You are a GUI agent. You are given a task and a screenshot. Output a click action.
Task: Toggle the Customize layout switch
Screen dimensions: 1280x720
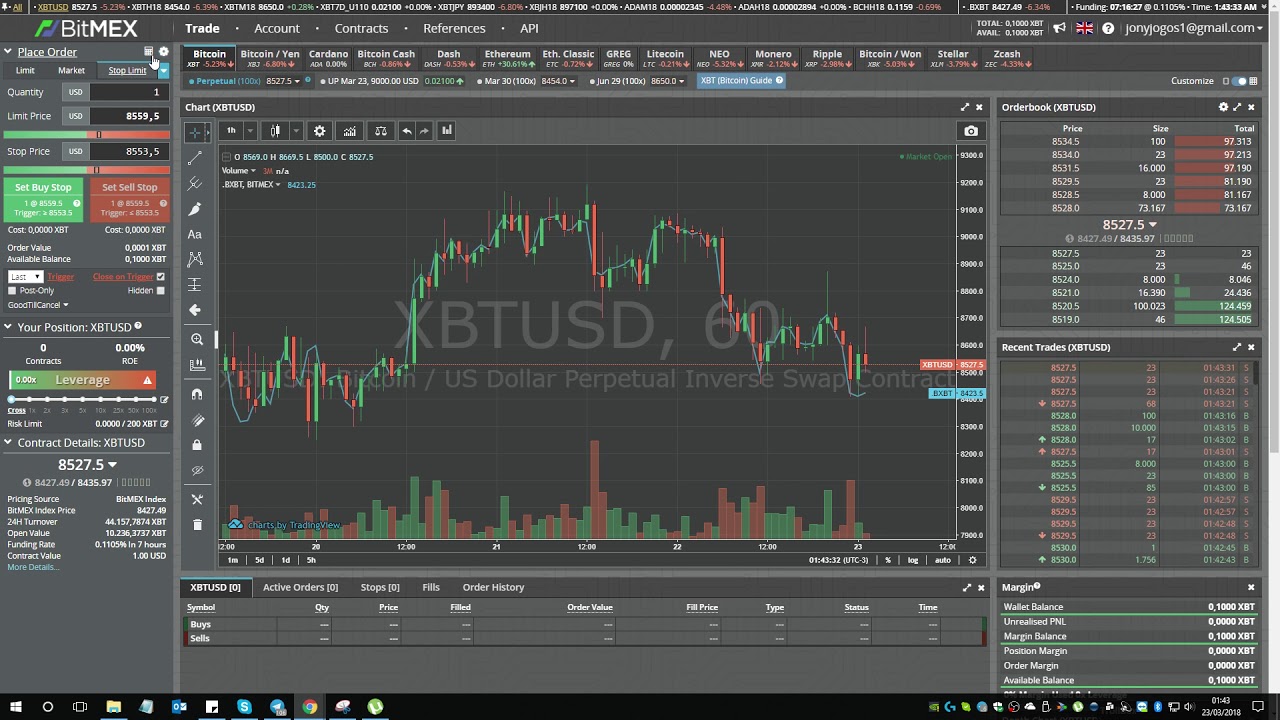1241,81
